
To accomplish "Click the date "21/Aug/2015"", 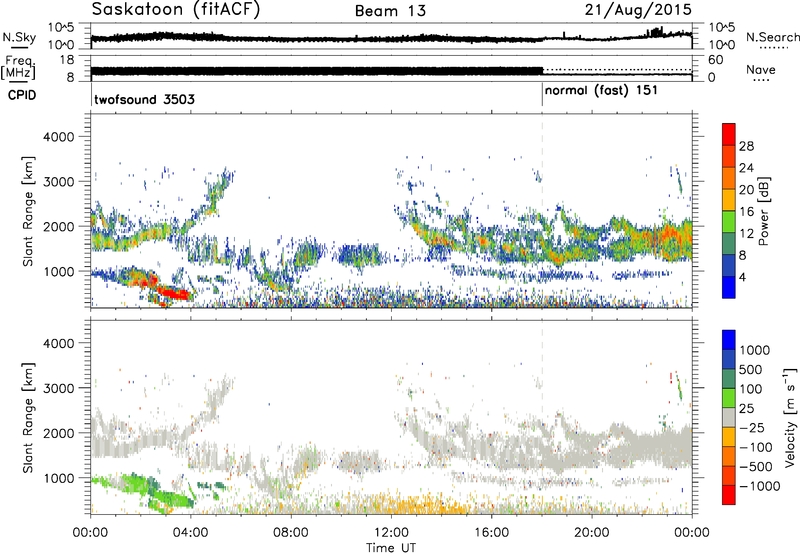I will pos(638,10).
